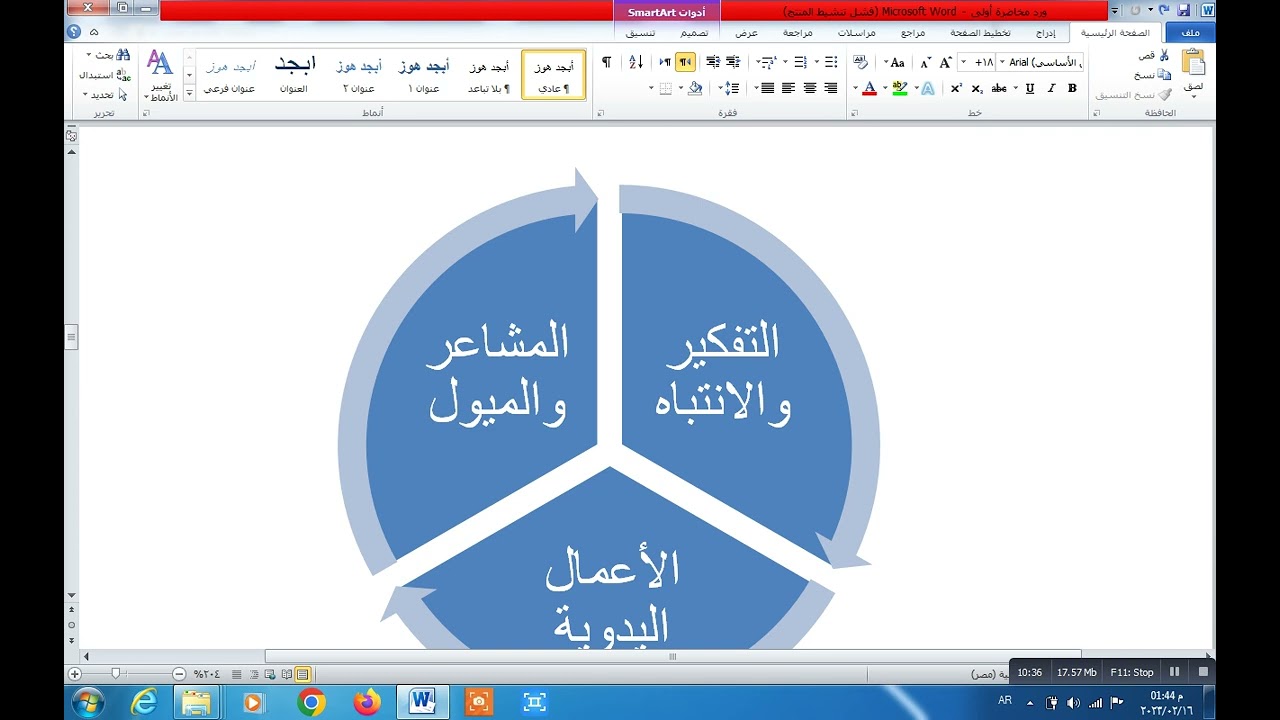Click the numbered list icon
The height and width of the screenshot is (720, 1280).
[800, 62]
